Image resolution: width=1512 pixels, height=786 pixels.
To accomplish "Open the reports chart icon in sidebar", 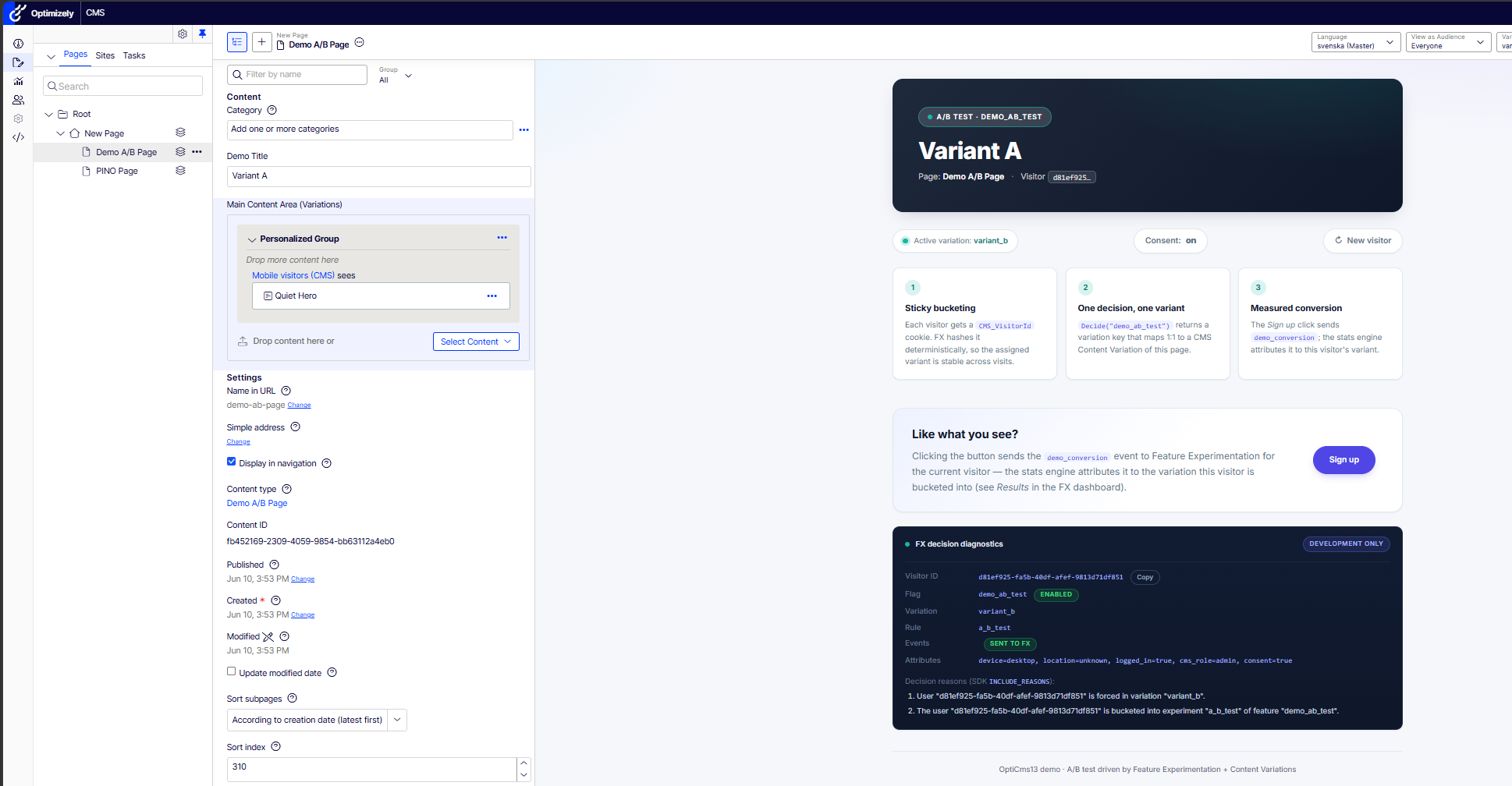I will [x=18, y=81].
